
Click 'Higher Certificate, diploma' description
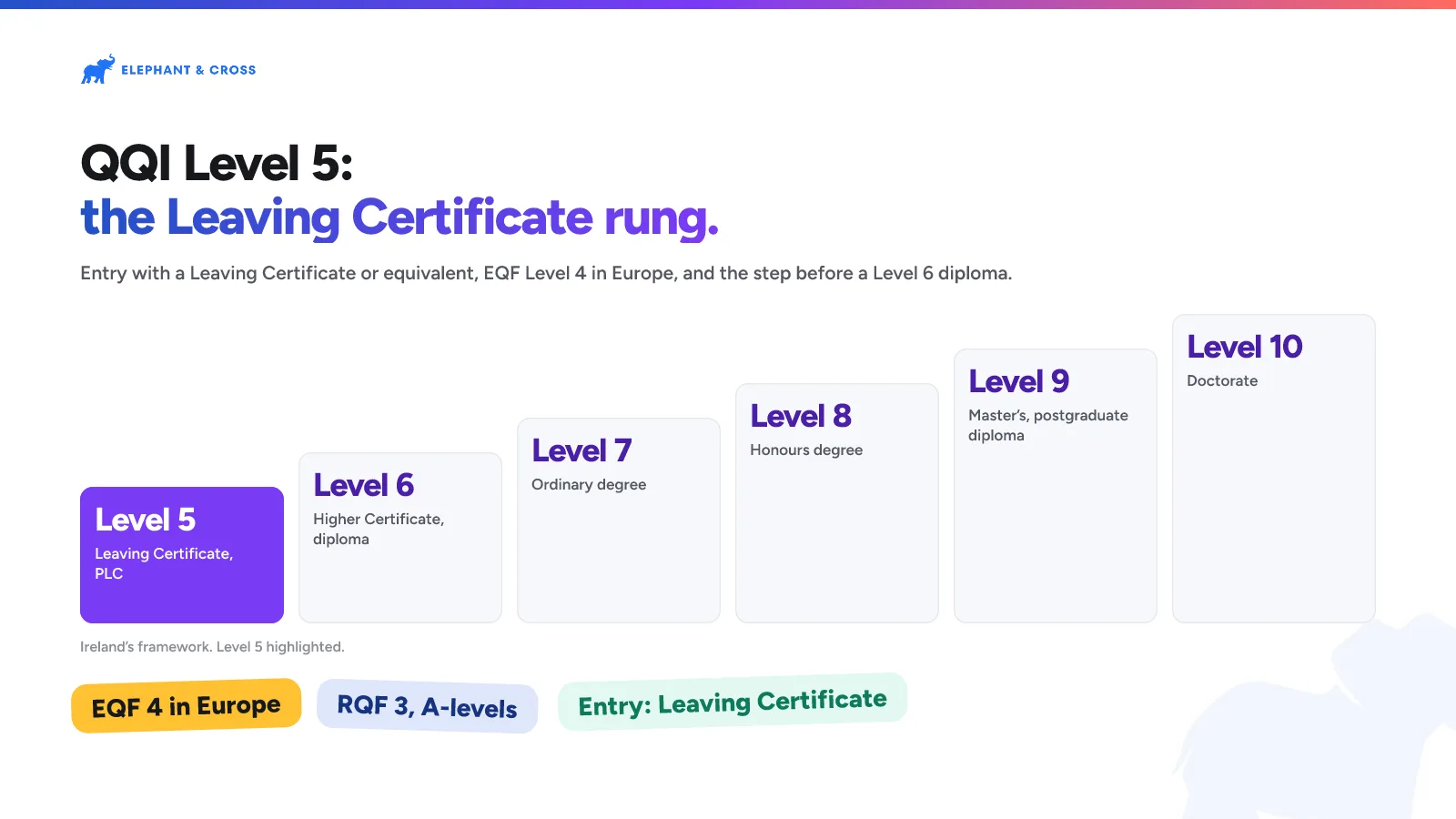click(x=379, y=529)
